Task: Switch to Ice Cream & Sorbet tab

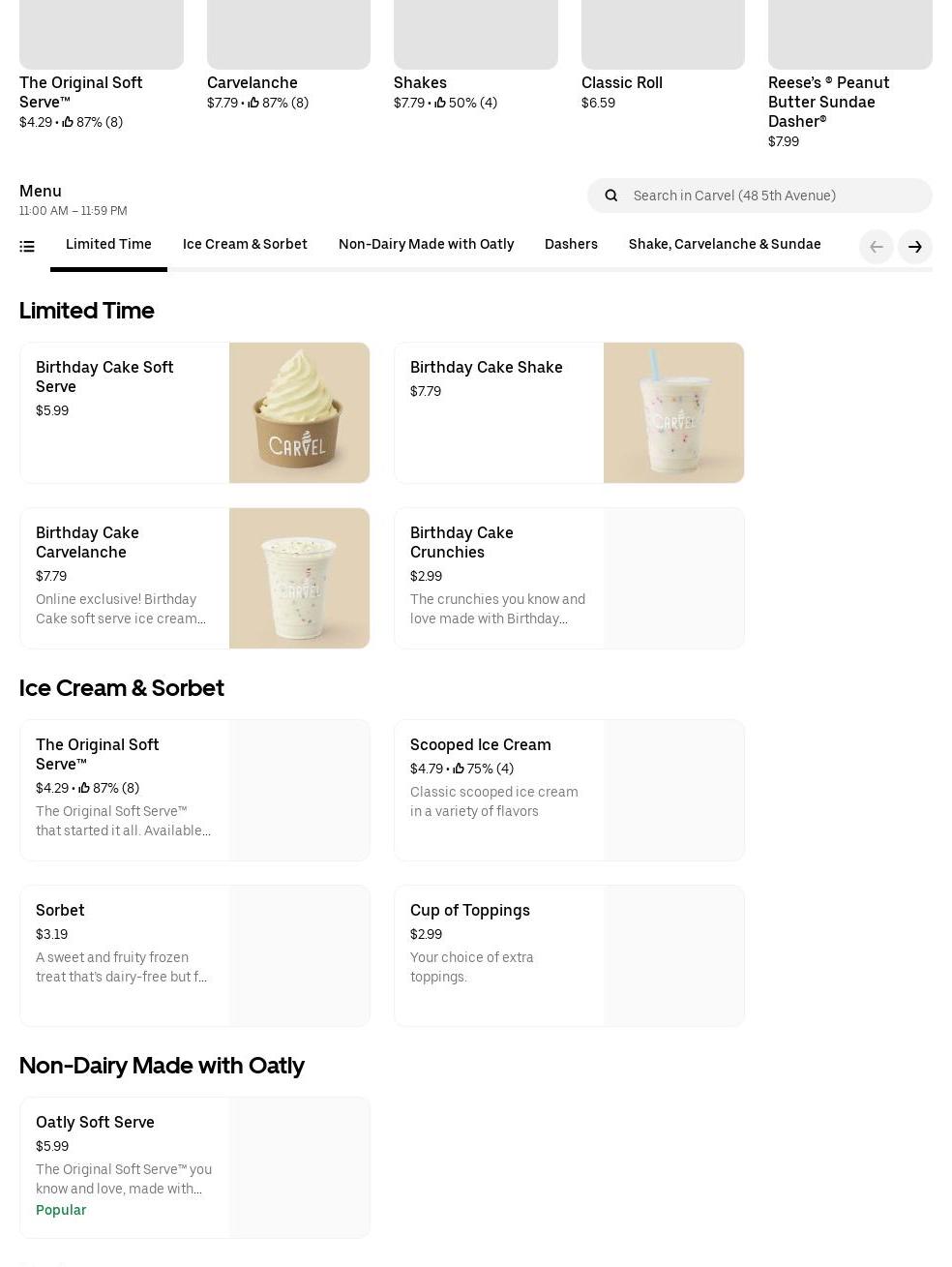Action: 245,245
